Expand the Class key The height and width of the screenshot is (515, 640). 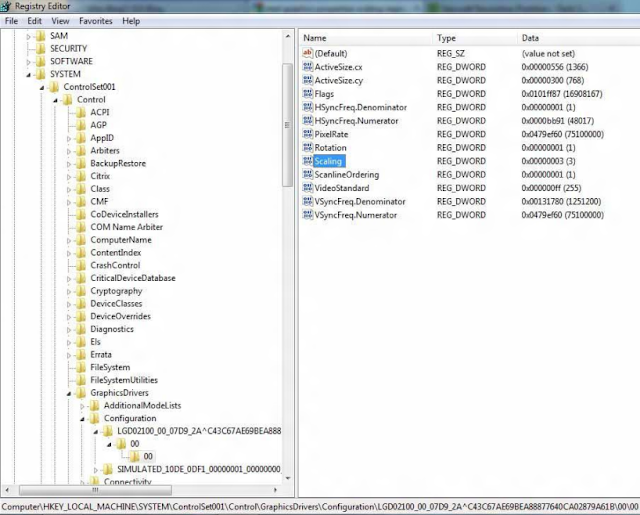pyautogui.click(x=69, y=190)
